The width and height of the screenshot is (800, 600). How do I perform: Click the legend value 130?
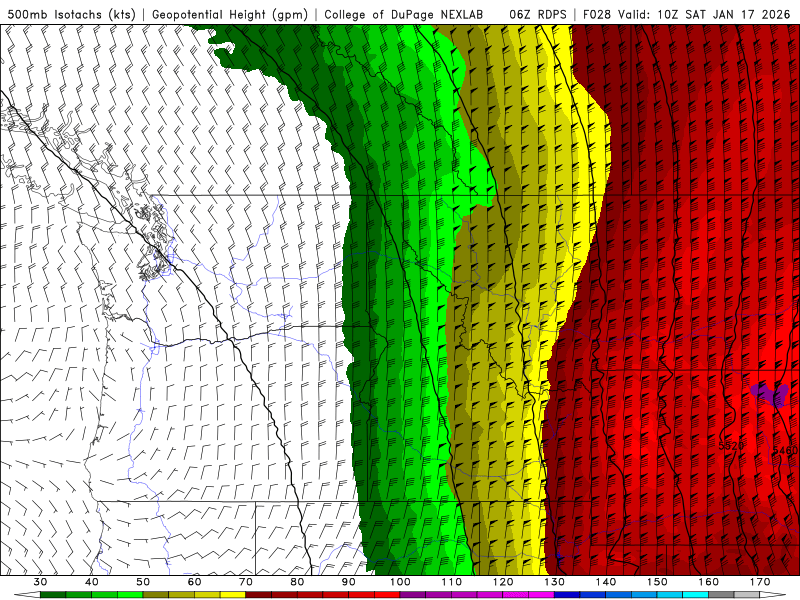(555, 582)
